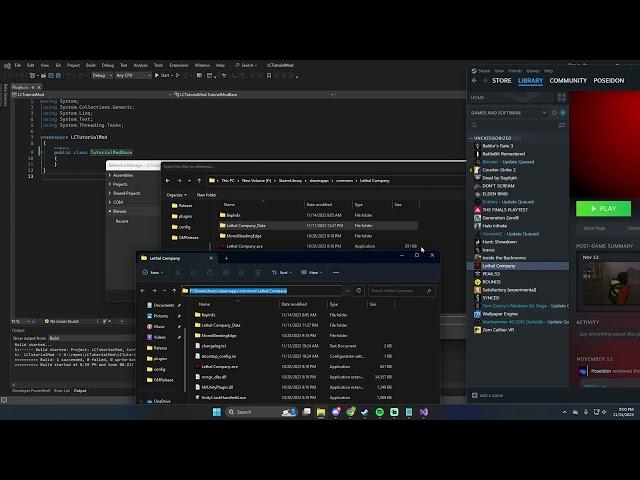Click the green Start debugging button
Image resolution: width=640 pixels, height=480 pixels.
click(162, 76)
